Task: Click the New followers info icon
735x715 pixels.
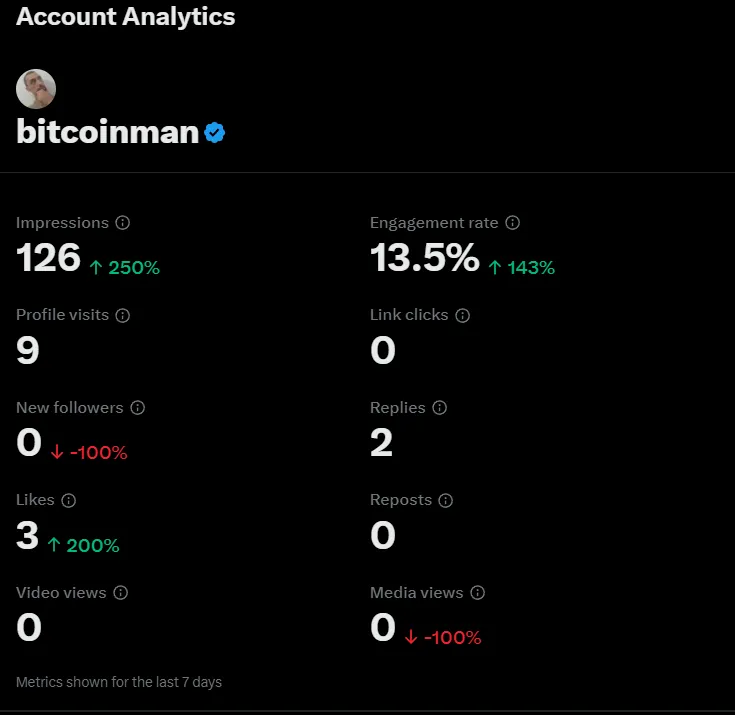Action: [137, 408]
